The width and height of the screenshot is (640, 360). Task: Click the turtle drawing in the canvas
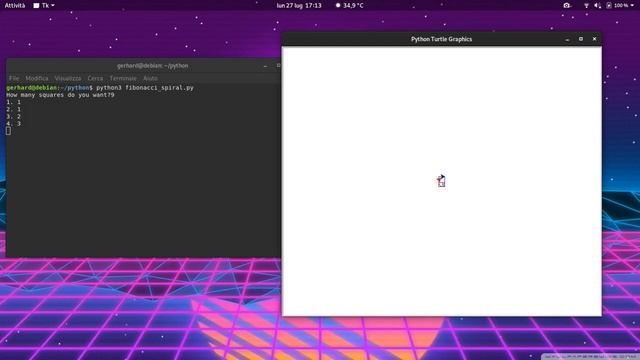441,181
